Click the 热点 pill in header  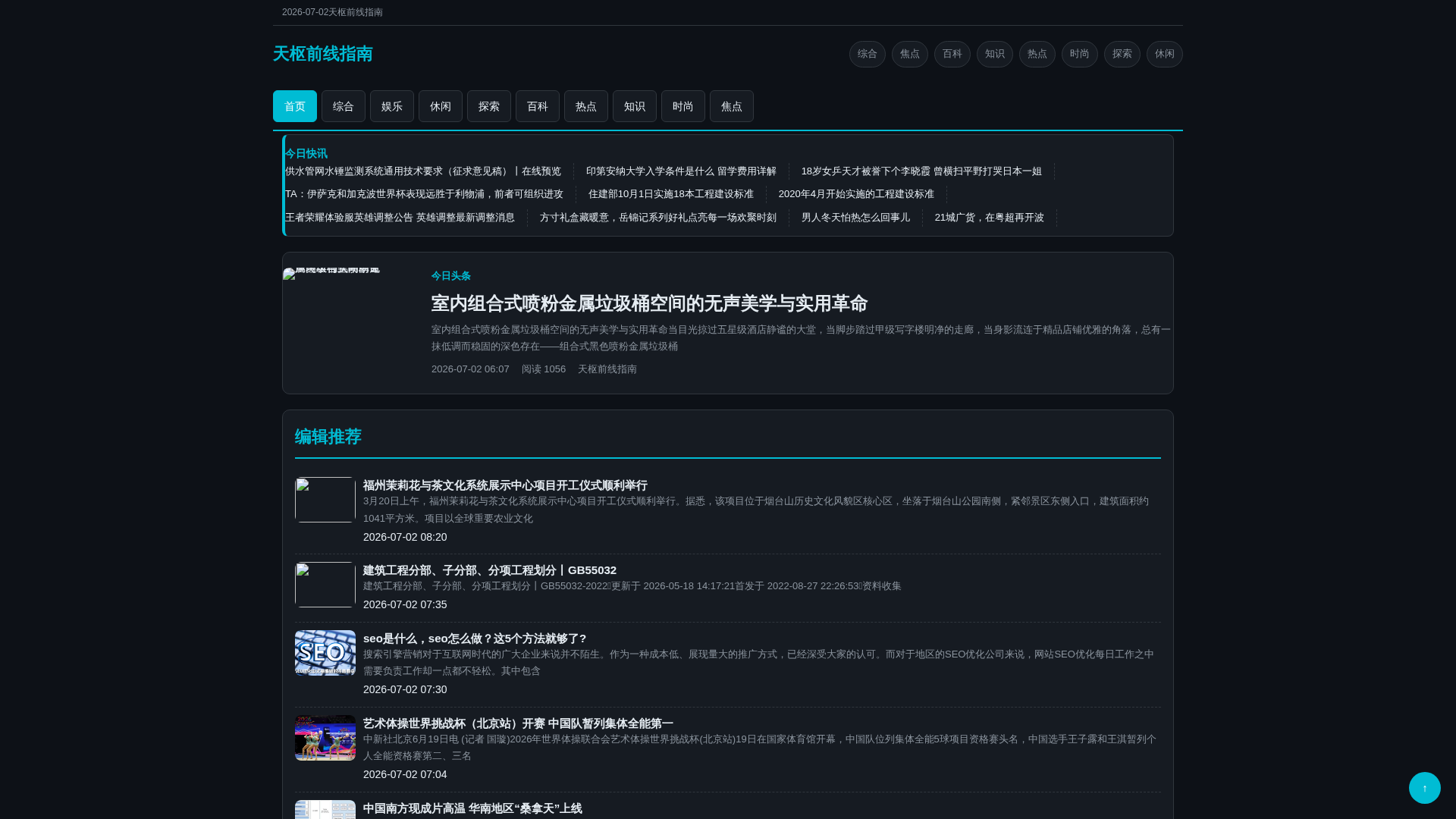pos(1037,54)
